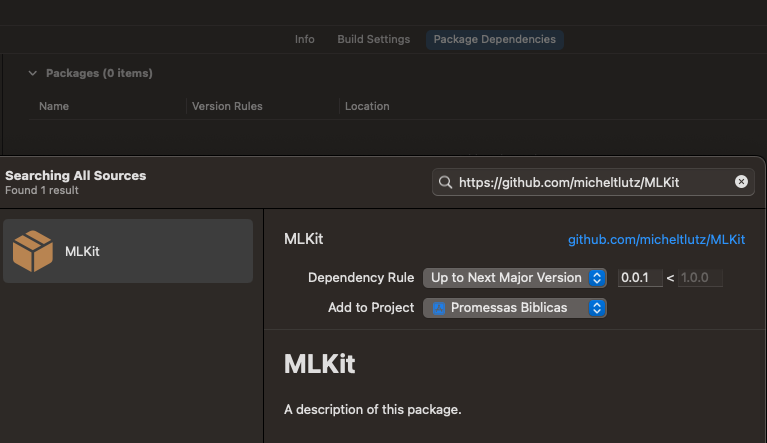Click the Name column header

(x=54, y=106)
